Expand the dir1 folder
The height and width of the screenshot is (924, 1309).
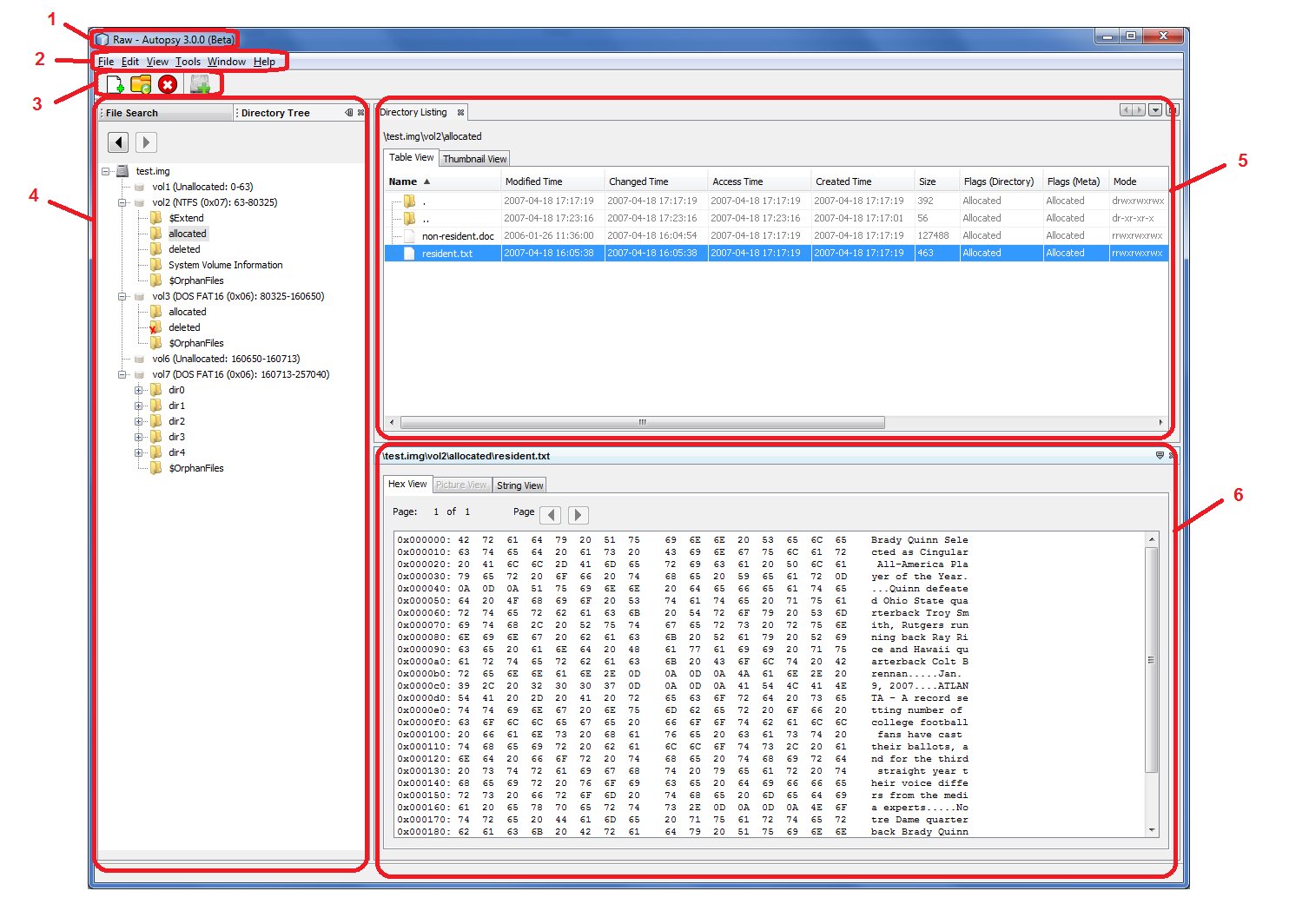(139, 406)
